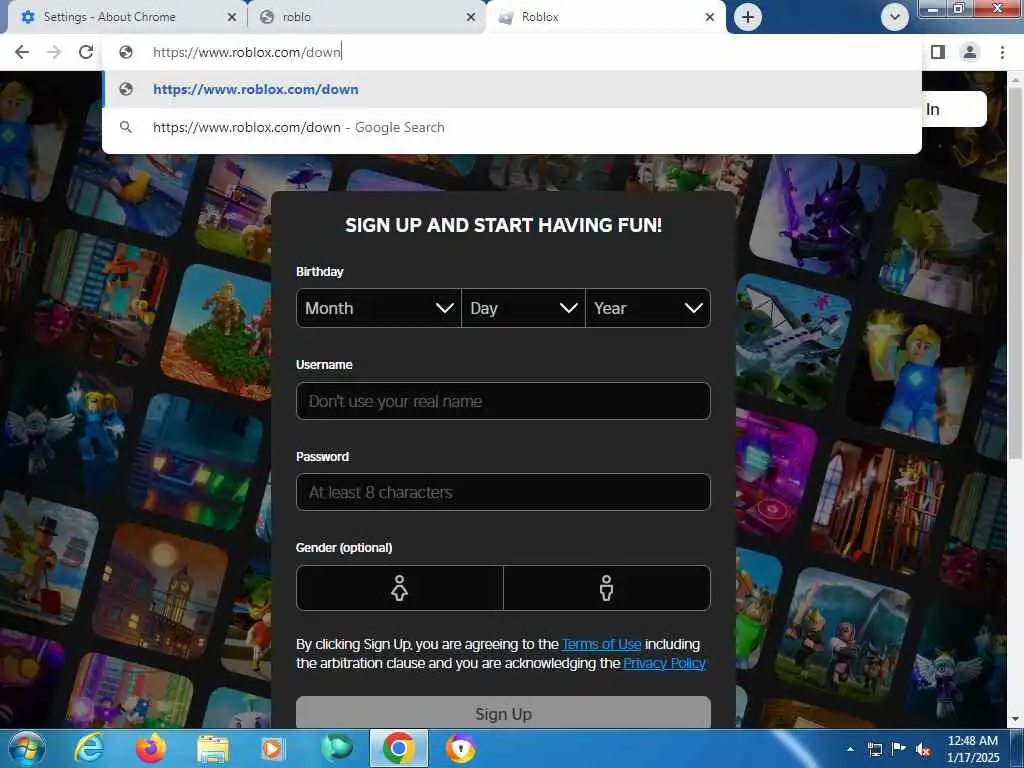
Task: Click the network tray icon
Action: (874, 749)
